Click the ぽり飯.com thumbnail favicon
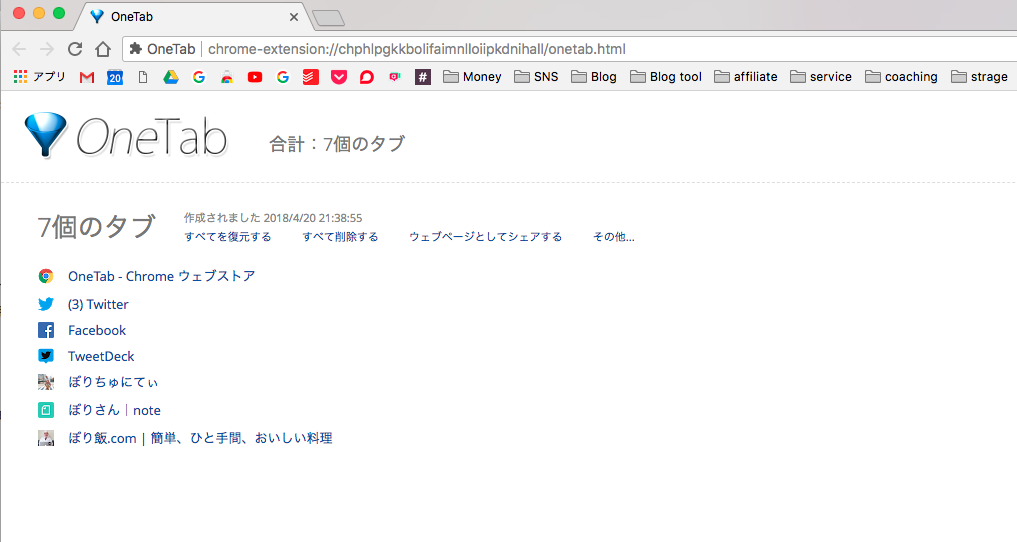 [x=46, y=438]
